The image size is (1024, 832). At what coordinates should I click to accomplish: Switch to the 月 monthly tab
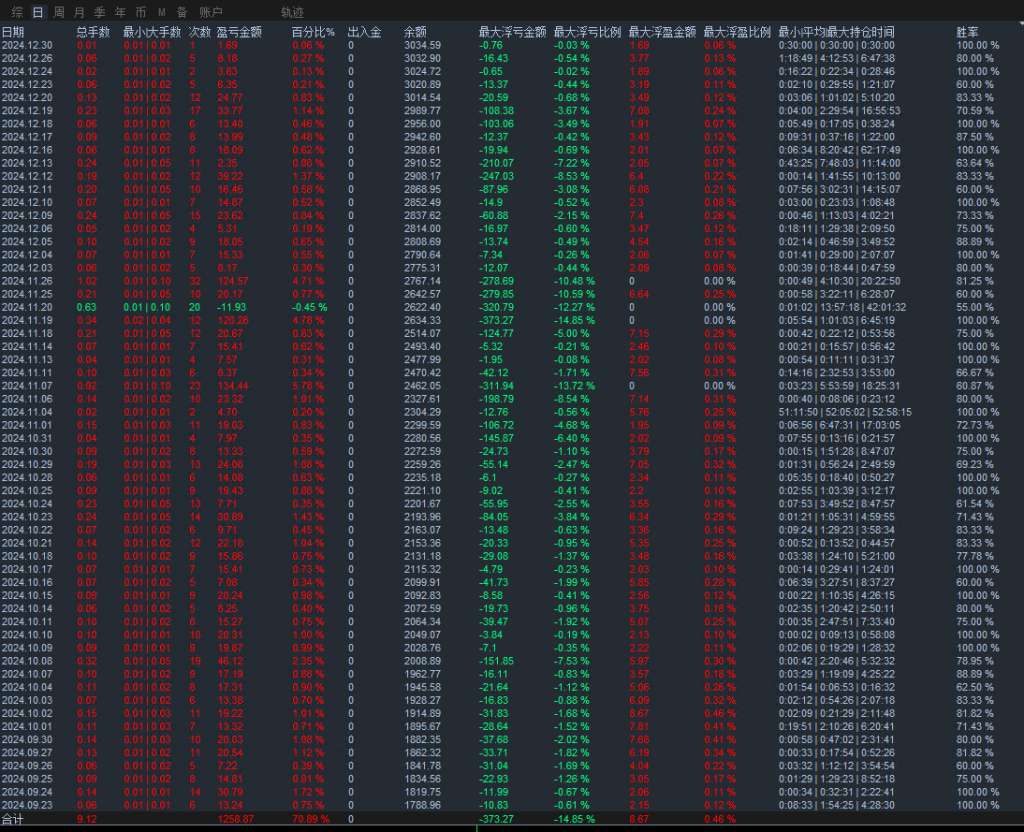(x=79, y=13)
